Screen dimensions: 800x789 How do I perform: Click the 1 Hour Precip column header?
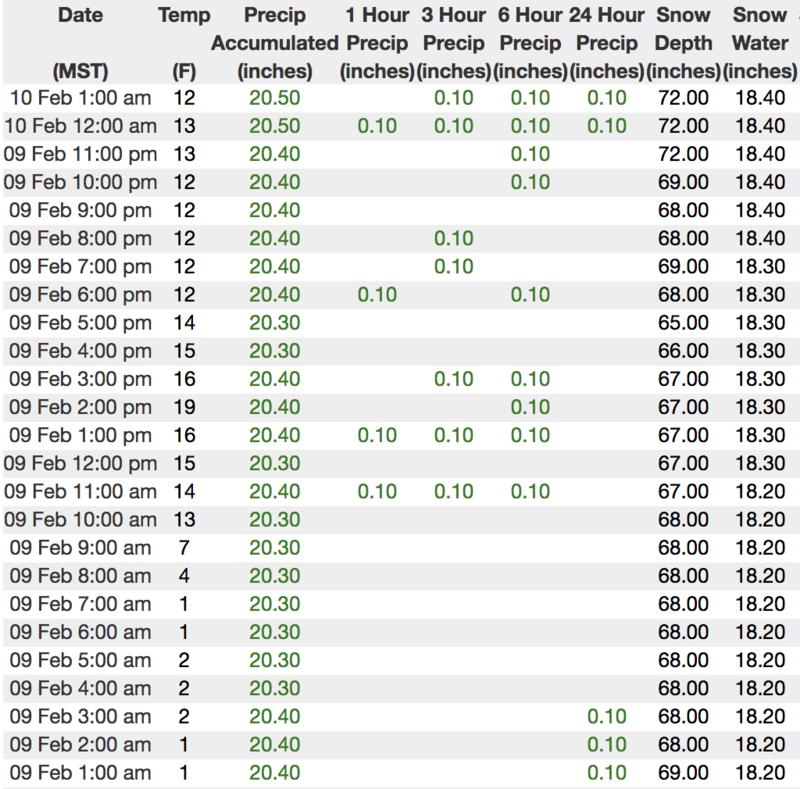click(x=377, y=45)
